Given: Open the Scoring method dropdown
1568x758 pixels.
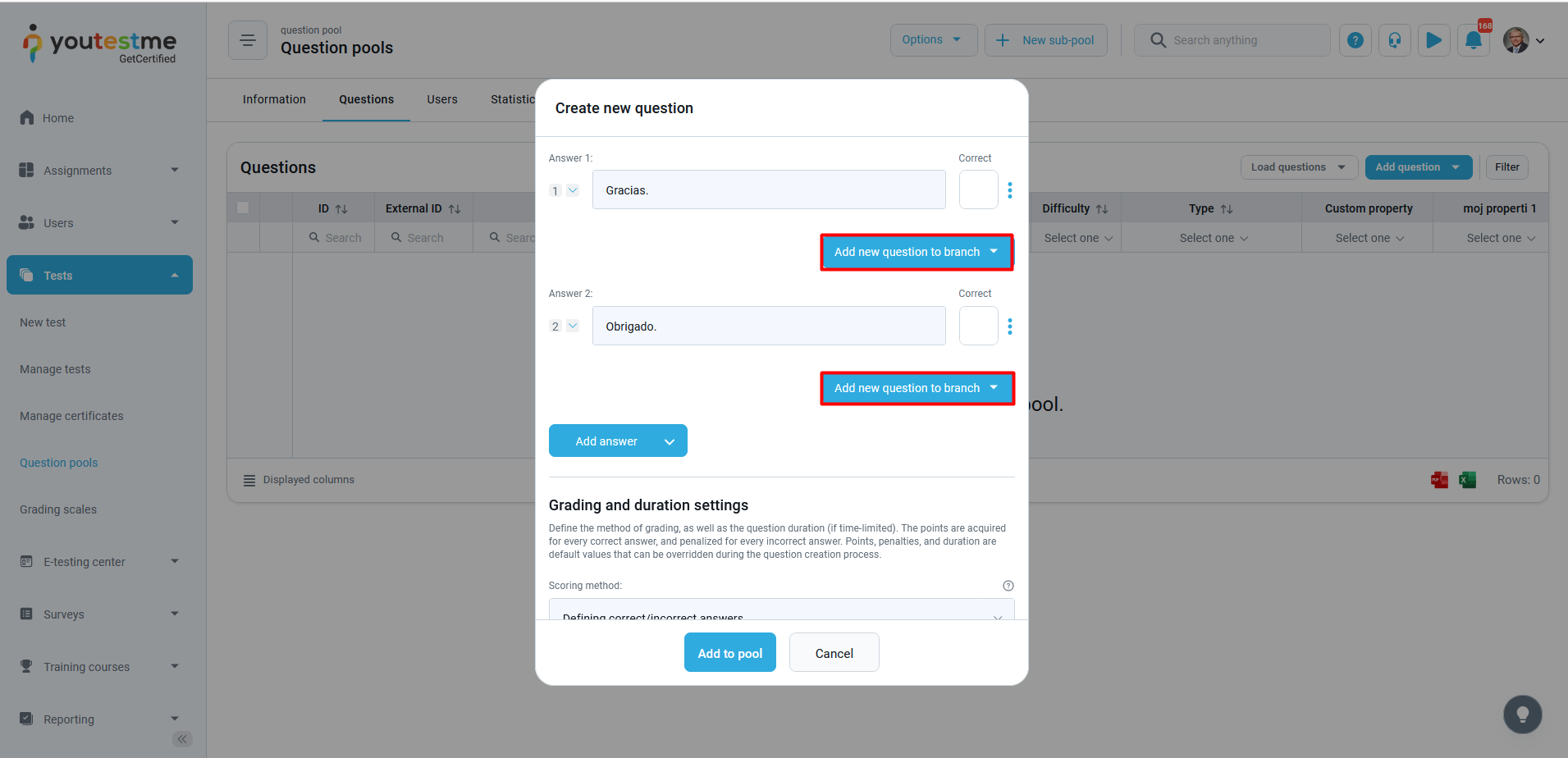Looking at the screenshot, I should (x=780, y=611).
